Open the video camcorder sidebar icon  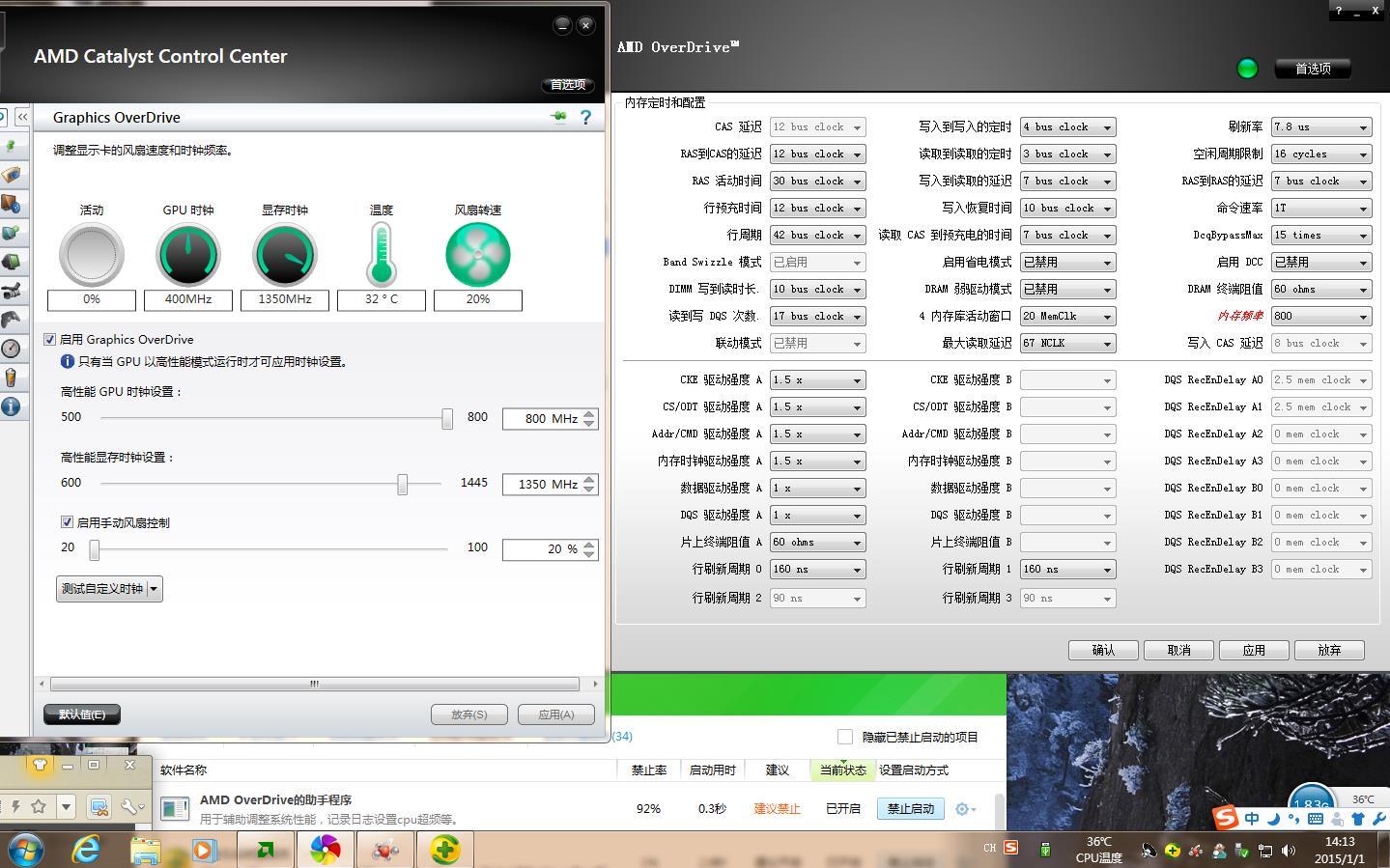tap(11, 291)
